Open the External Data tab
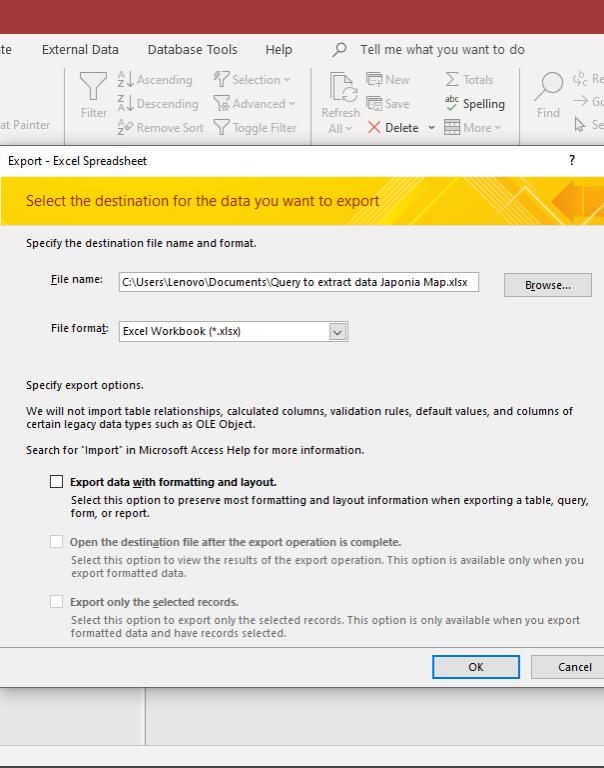The image size is (604, 768). [x=80, y=49]
